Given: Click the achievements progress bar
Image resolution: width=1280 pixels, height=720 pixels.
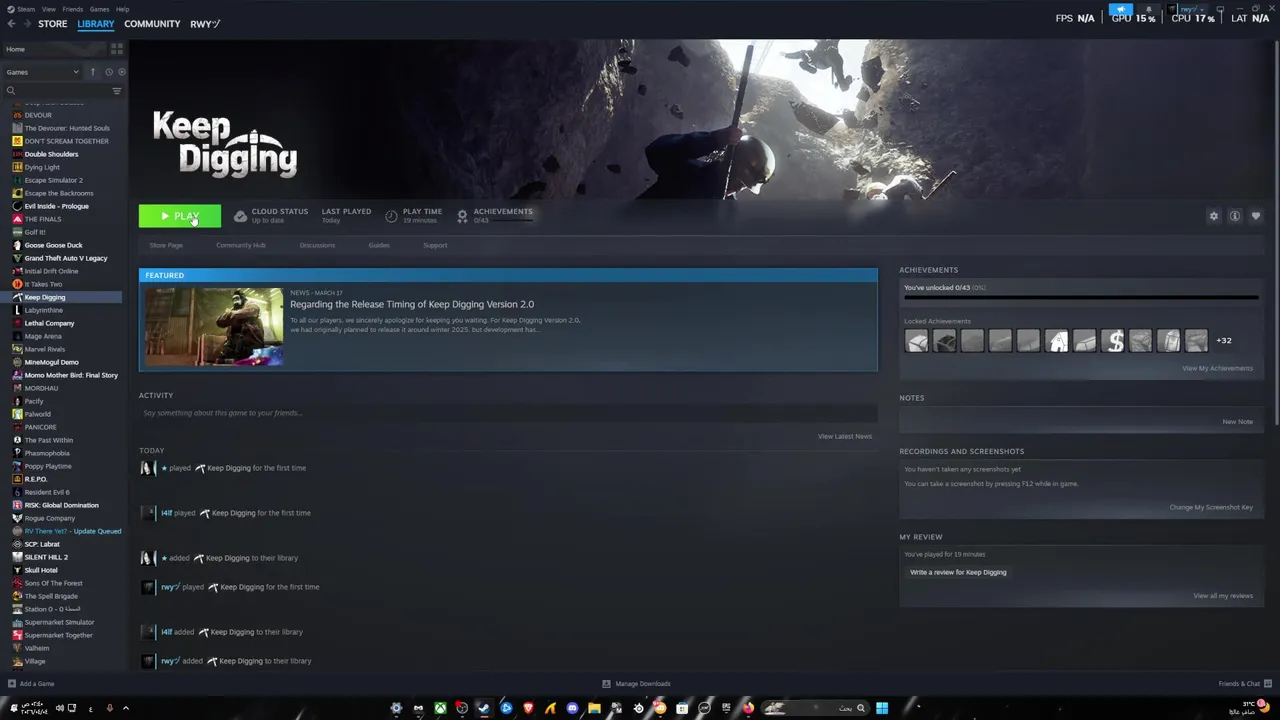Looking at the screenshot, I should click(1081, 297).
